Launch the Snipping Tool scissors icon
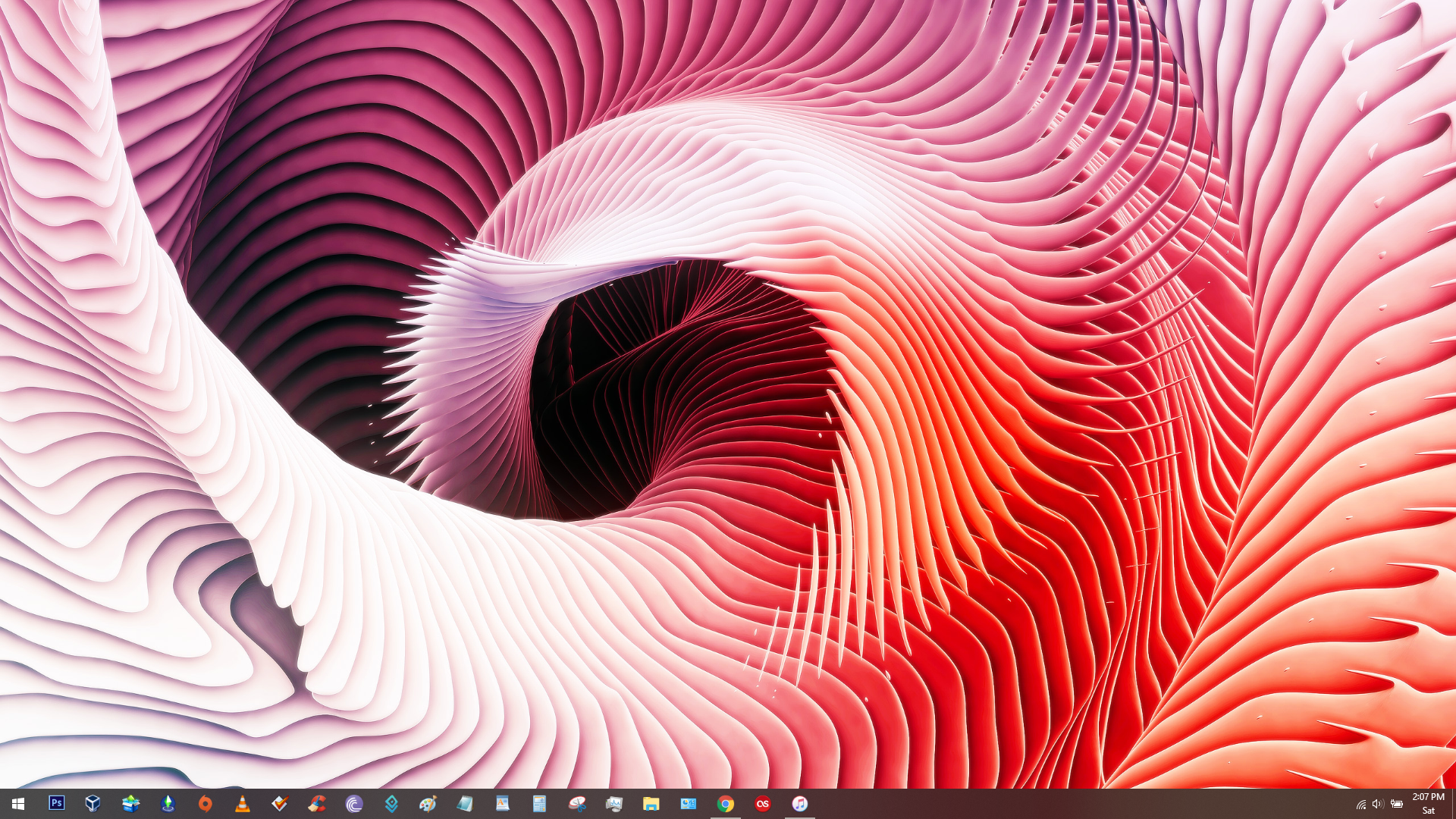The width and height of the screenshot is (1456, 819). click(576, 803)
